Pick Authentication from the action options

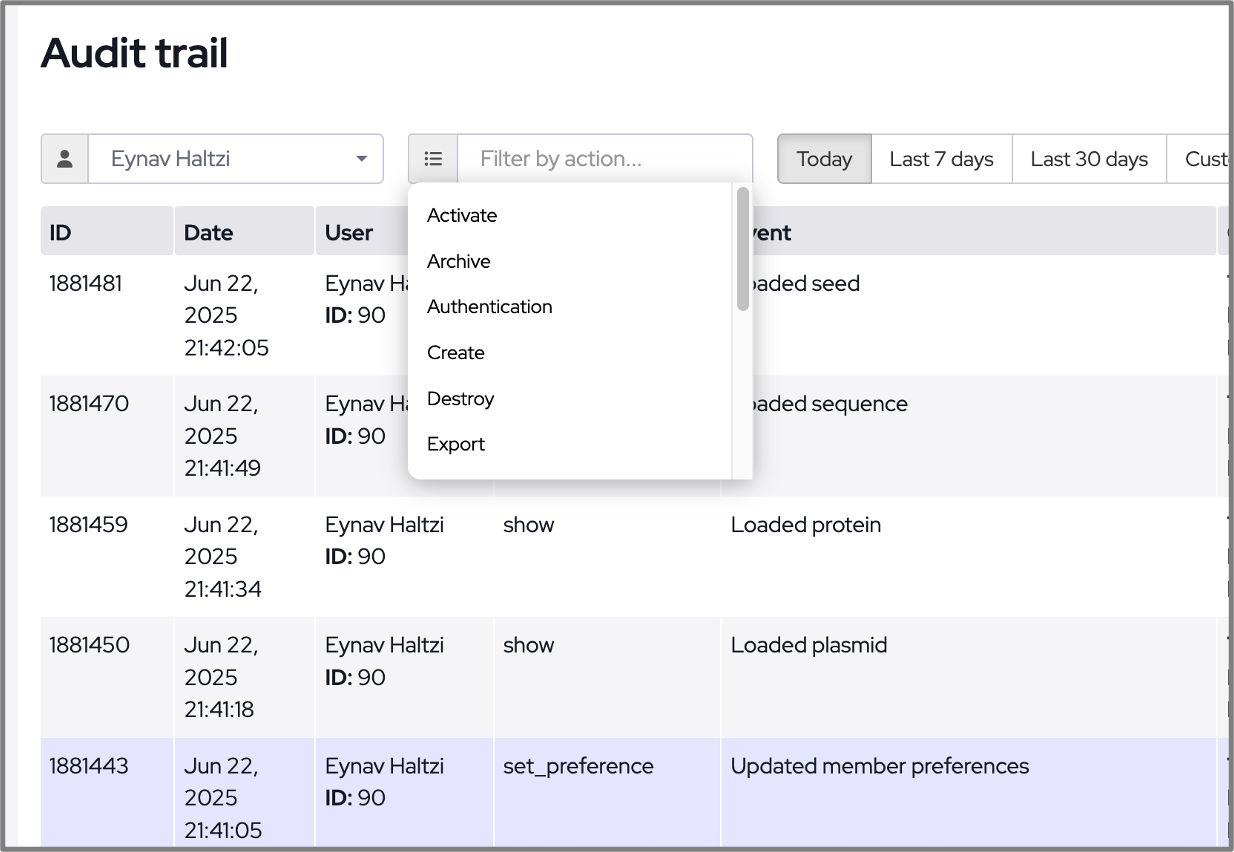tap(489, 307)
